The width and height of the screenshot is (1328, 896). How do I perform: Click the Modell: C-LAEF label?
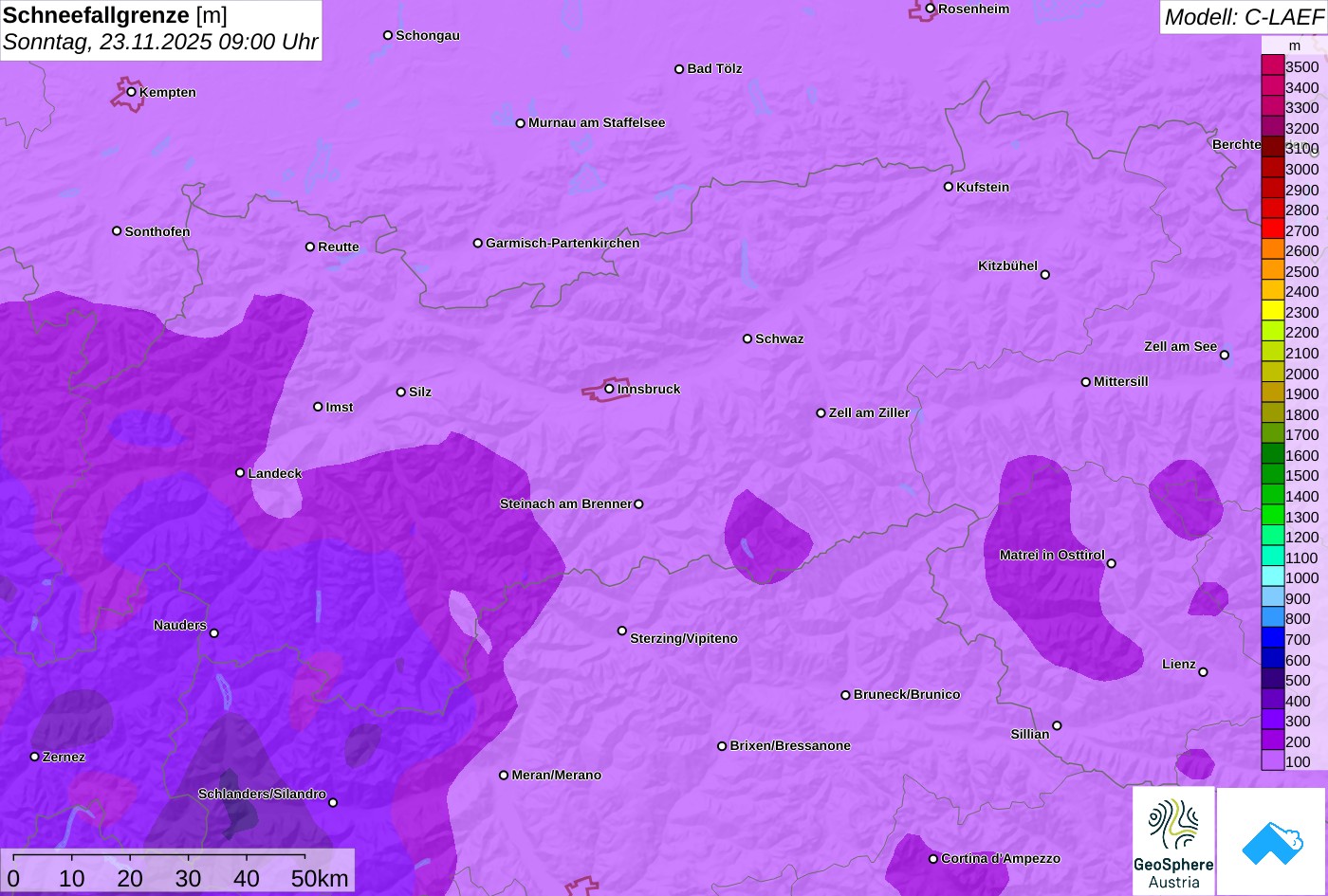coord(1243,17)
